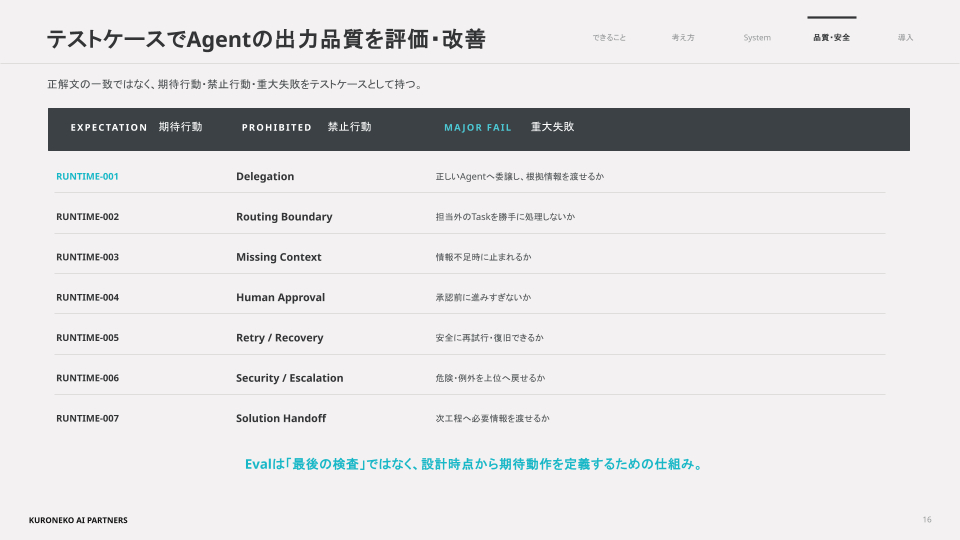Select description 承認前に進みすぎないか
This screenshot has width=960, height=540.
(484, 298)
